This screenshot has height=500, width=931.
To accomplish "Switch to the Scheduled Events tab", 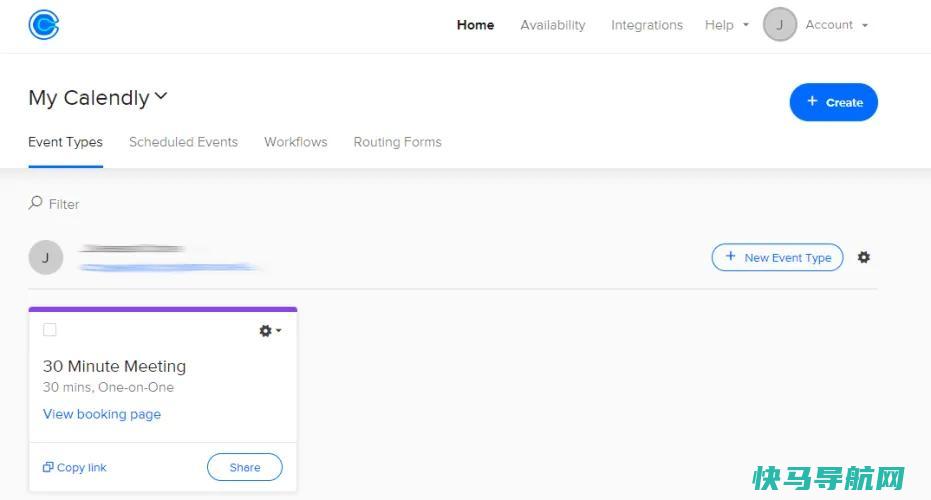I will [183, 142].
